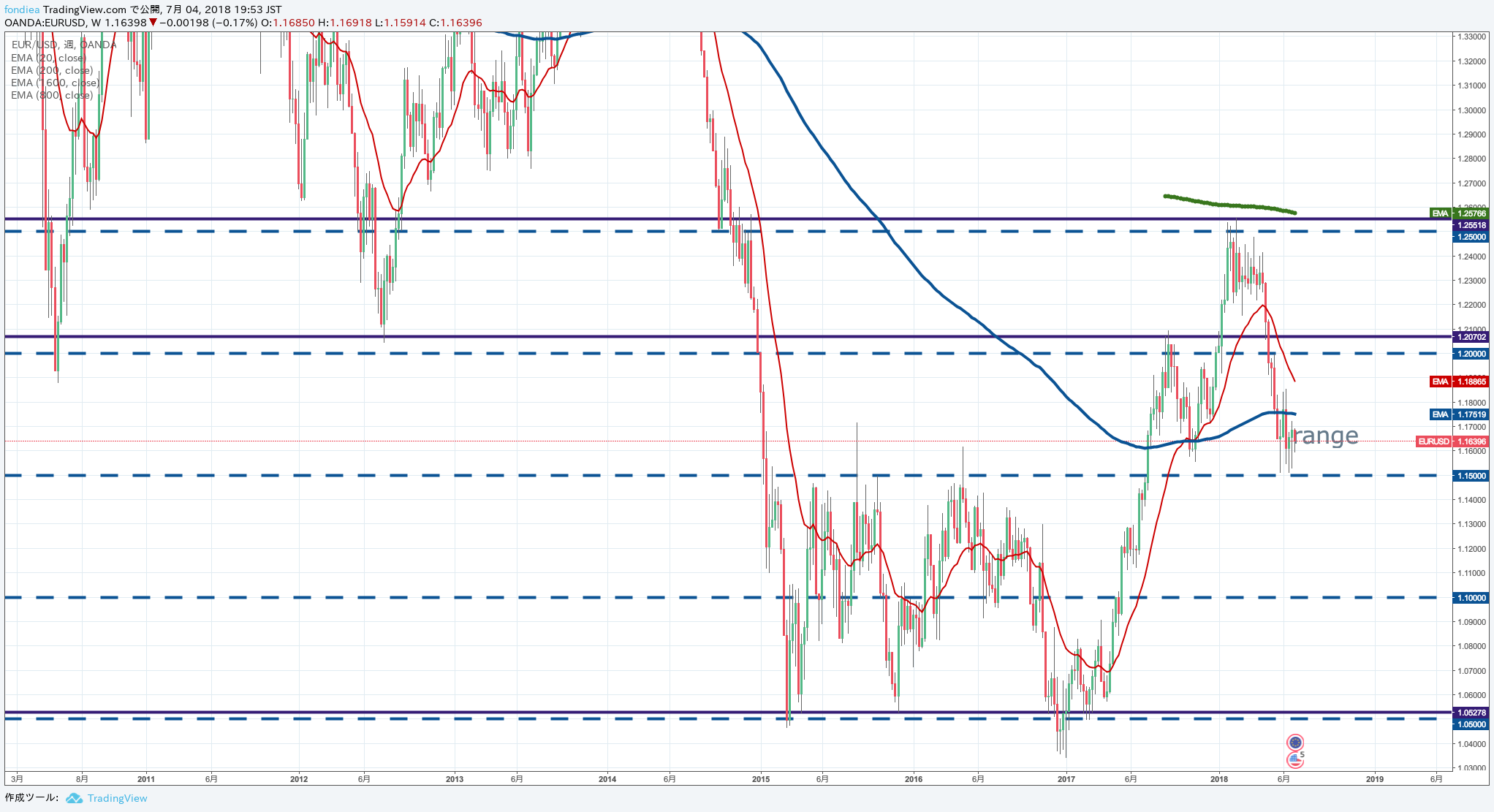1494x812 pixels.
Task: Click the TradingView link in the footer
Action: pyautogui.click(x=117, y=798)
